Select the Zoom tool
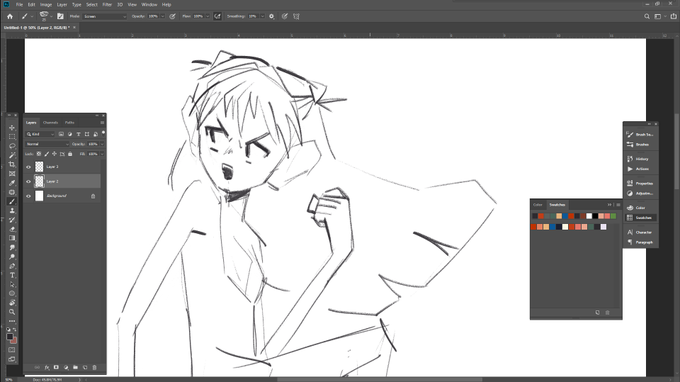Image resolution: width=680 pixels, height=382 pixels. point(12,312)
